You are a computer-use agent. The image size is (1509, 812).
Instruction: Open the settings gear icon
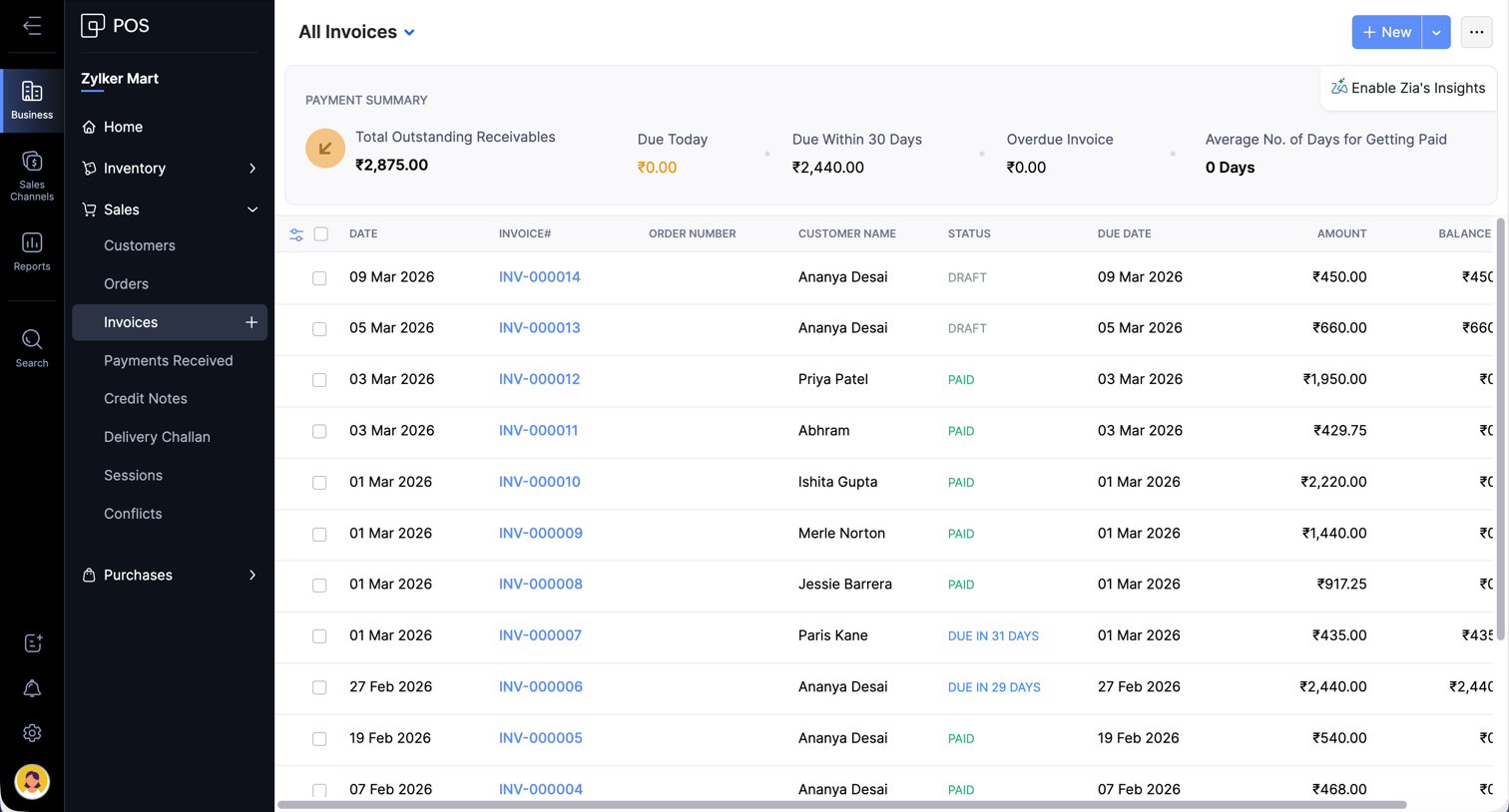click(32, 733)
